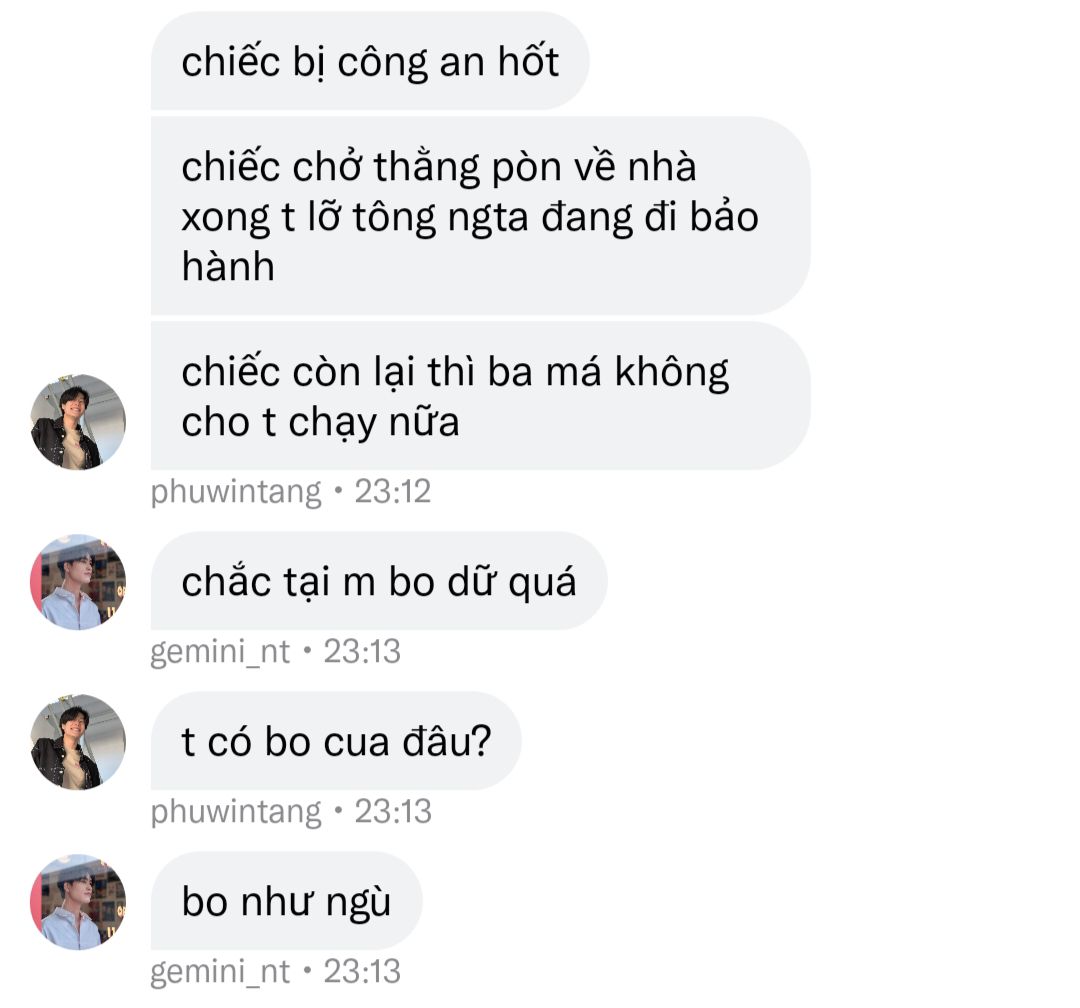The image size is (1080, 1008).
Task: Select the 'chiếc chở thằng pòn về nhà' message
Action: click(x=481, y=216)
